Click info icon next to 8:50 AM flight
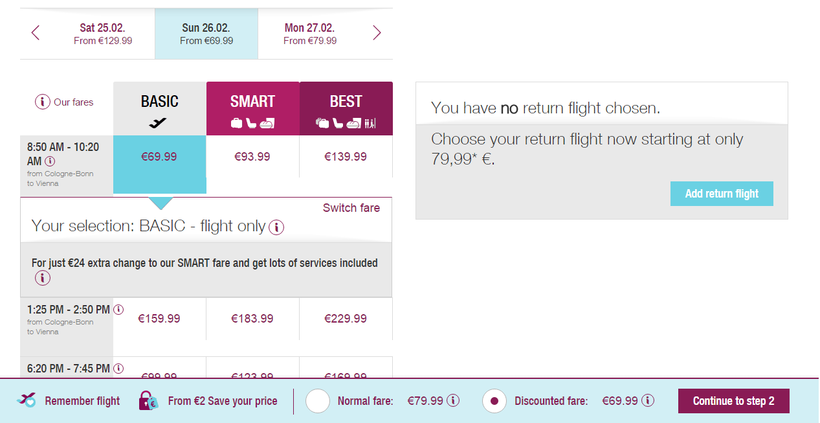The width and height of the screenshot is (820, 423). coord(50,161)
